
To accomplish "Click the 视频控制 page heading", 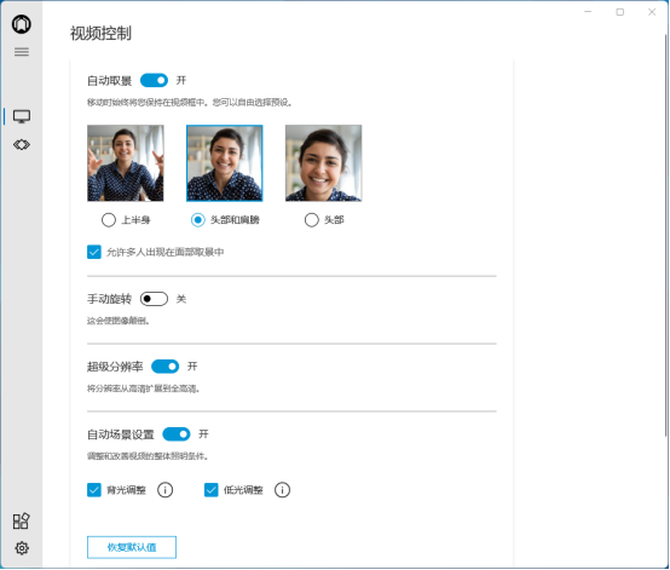I will pos(101,33).
